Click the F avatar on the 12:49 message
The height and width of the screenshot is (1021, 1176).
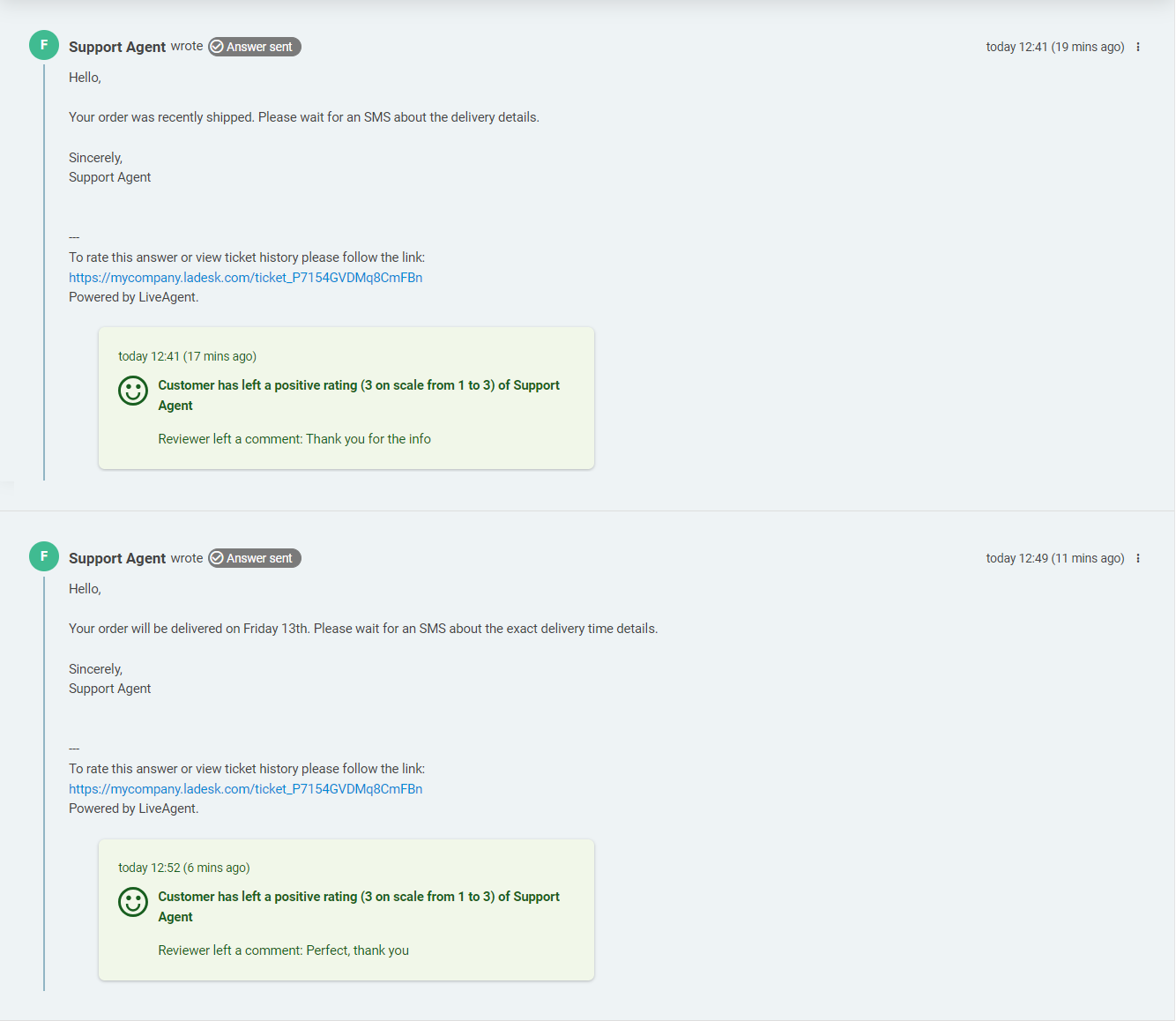click(44, 556)
